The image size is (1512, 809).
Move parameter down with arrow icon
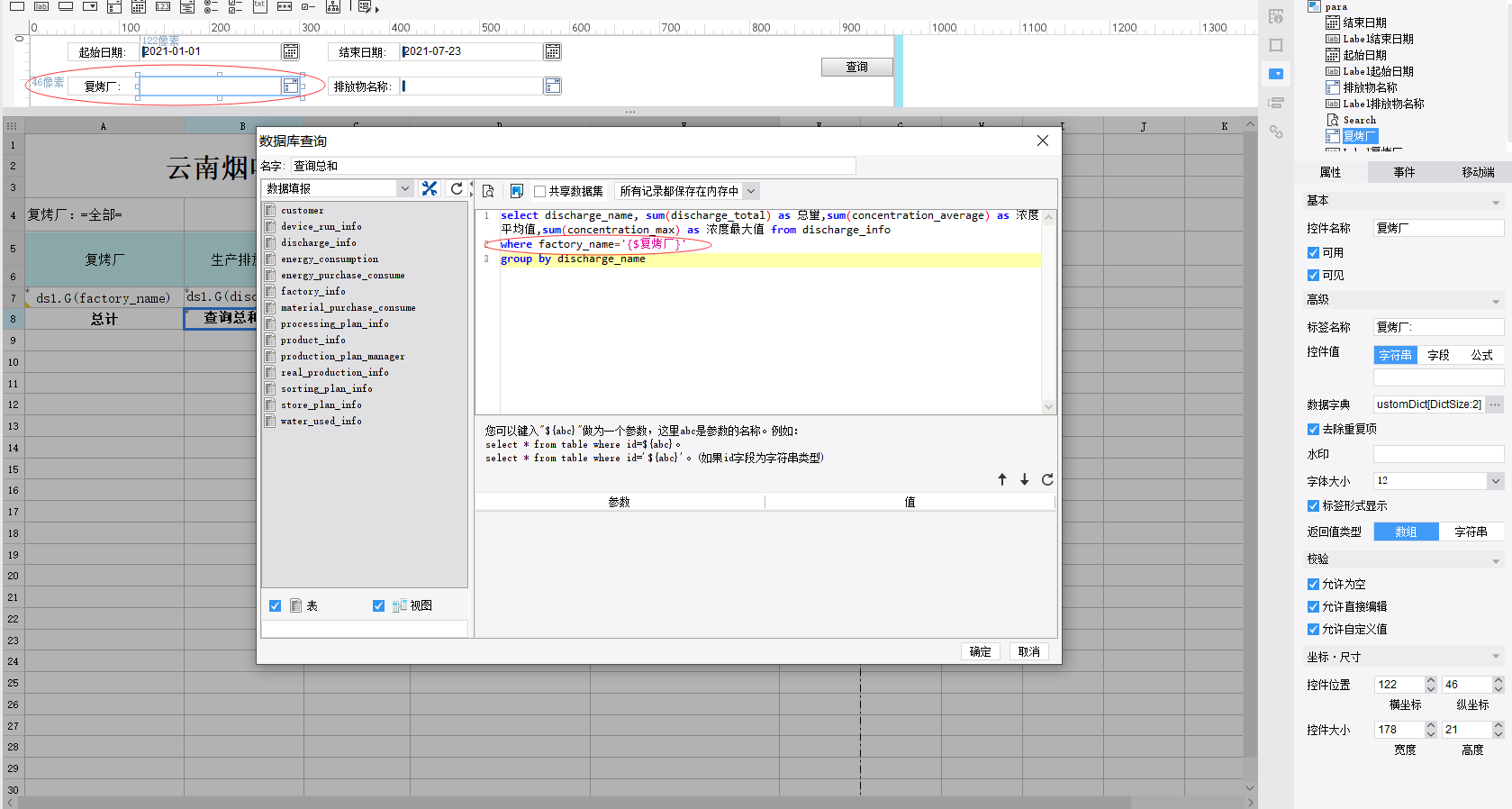(x=1025, y=479)
